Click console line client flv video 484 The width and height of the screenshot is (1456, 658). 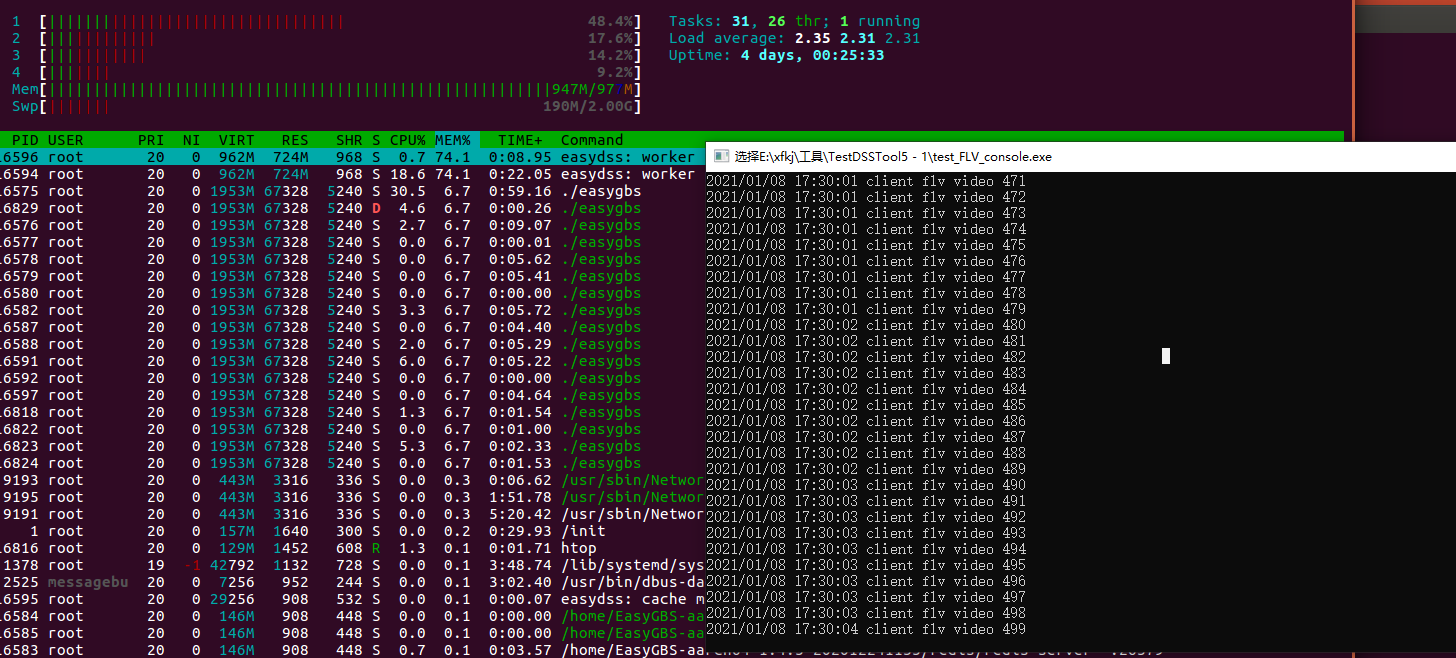pos(866,390)
